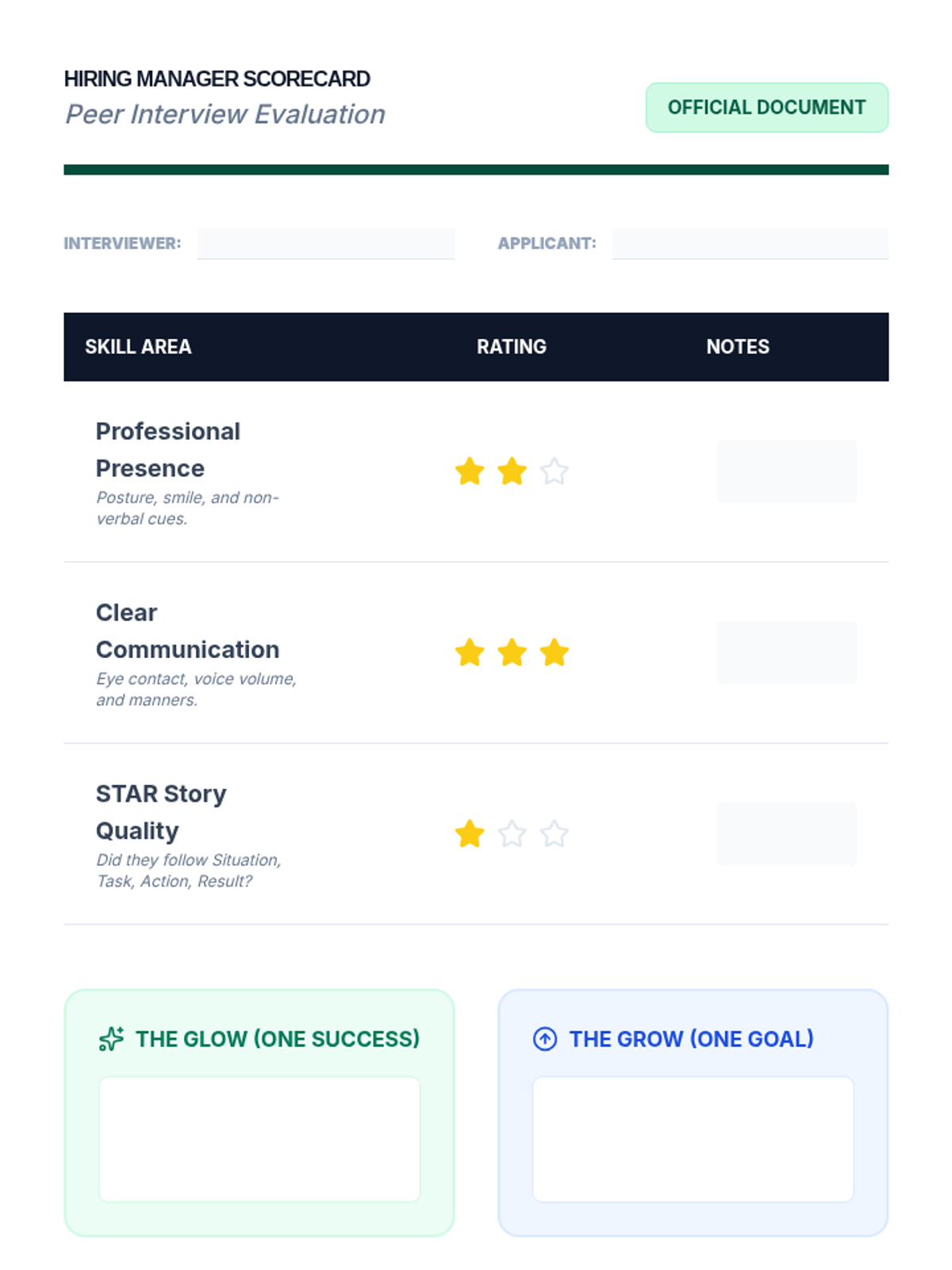Screen dimensions: 952x1270
Task: Set Clear Communication rating to one star
Action: click(470, 652)
